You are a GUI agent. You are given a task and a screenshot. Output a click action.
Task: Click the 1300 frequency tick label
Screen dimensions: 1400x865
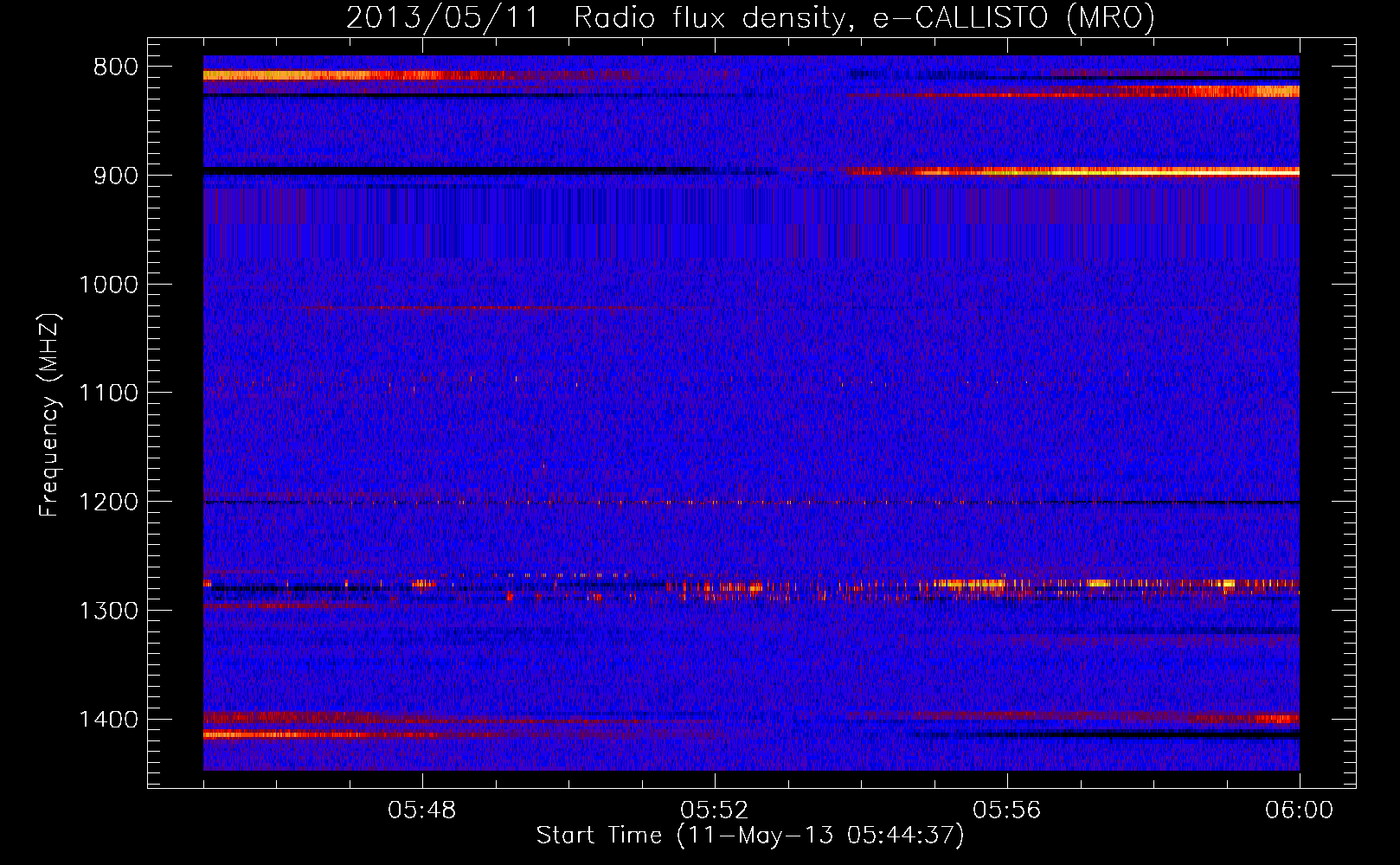[109, 612]
